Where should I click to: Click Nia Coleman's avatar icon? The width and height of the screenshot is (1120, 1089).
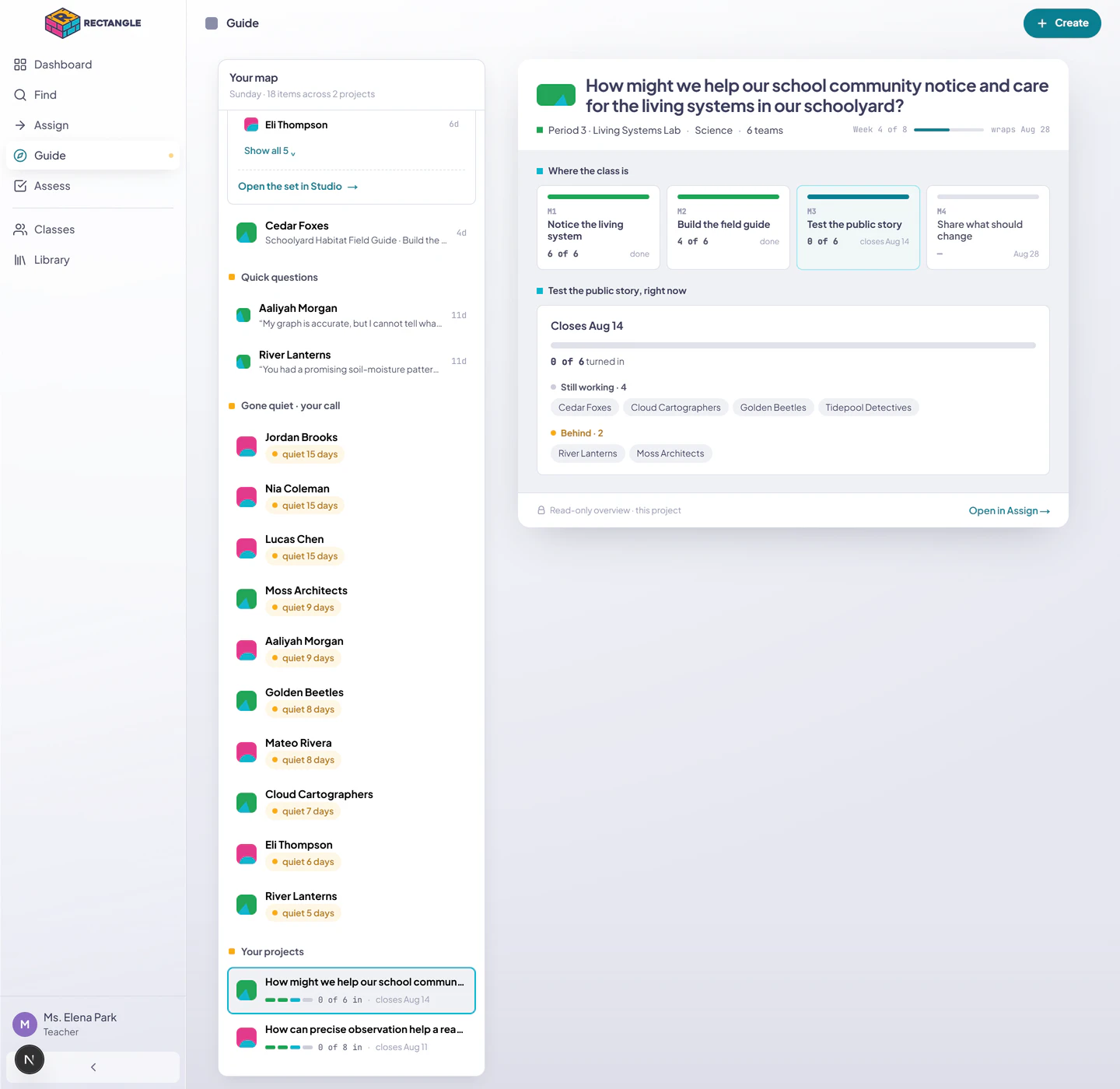point(247,497)
